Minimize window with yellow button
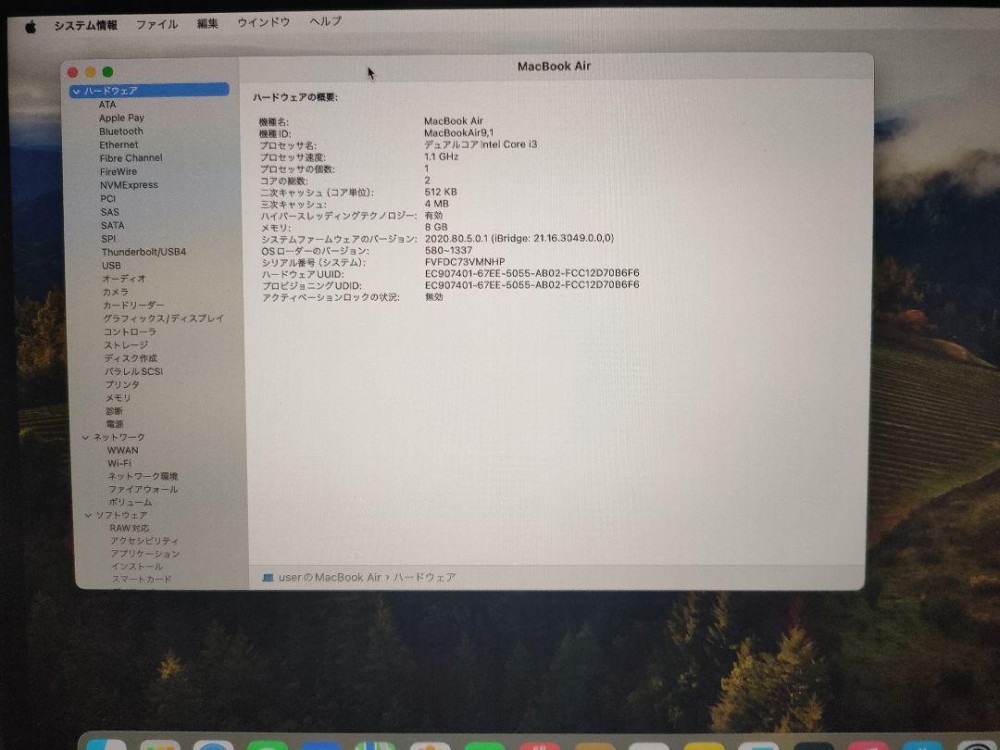The width and height of the screenshot is (1000, 750). 90,72
